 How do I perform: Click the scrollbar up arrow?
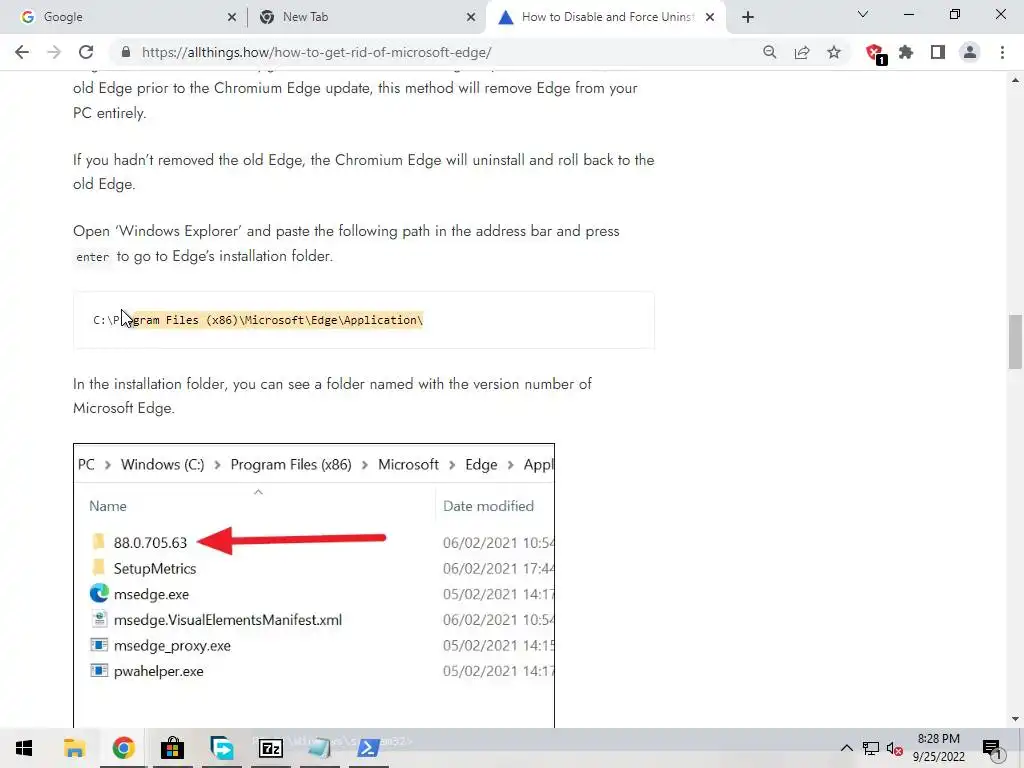[x=1015, y=80]
